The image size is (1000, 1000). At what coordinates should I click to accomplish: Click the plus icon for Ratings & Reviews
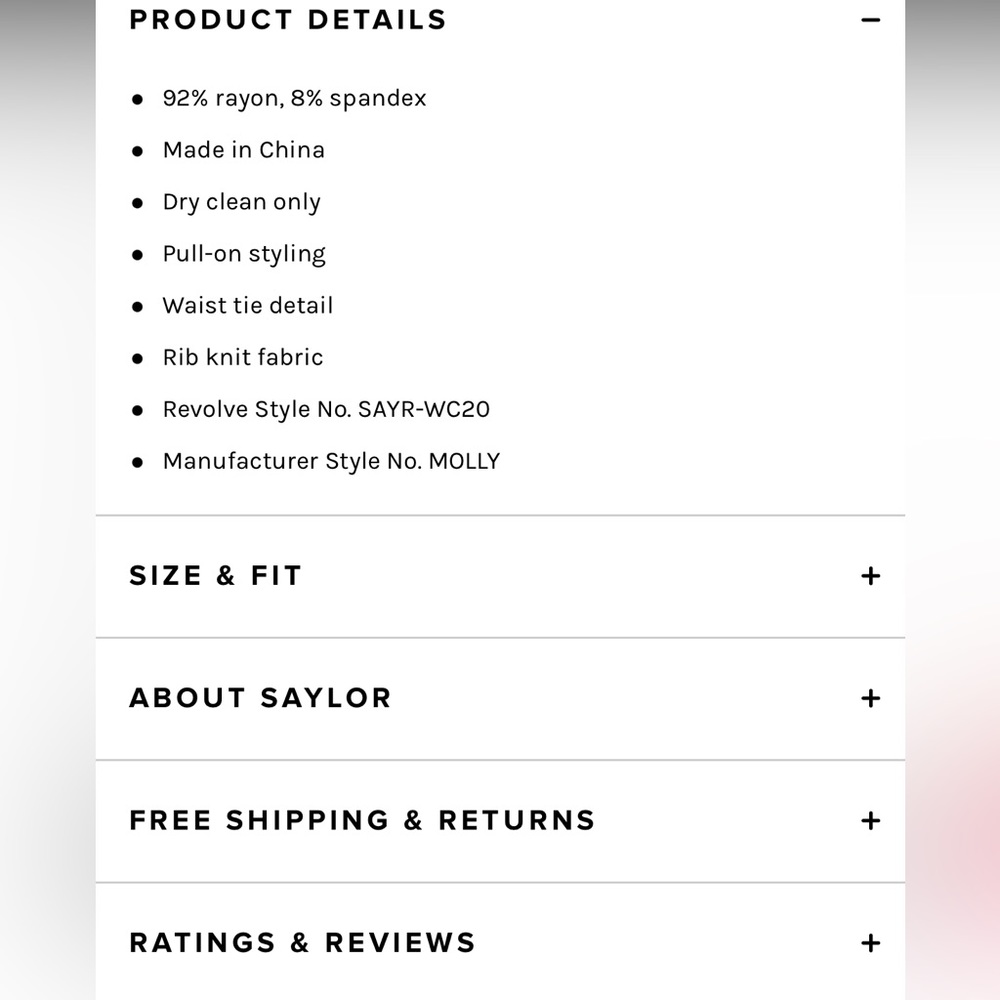(871, 943)
